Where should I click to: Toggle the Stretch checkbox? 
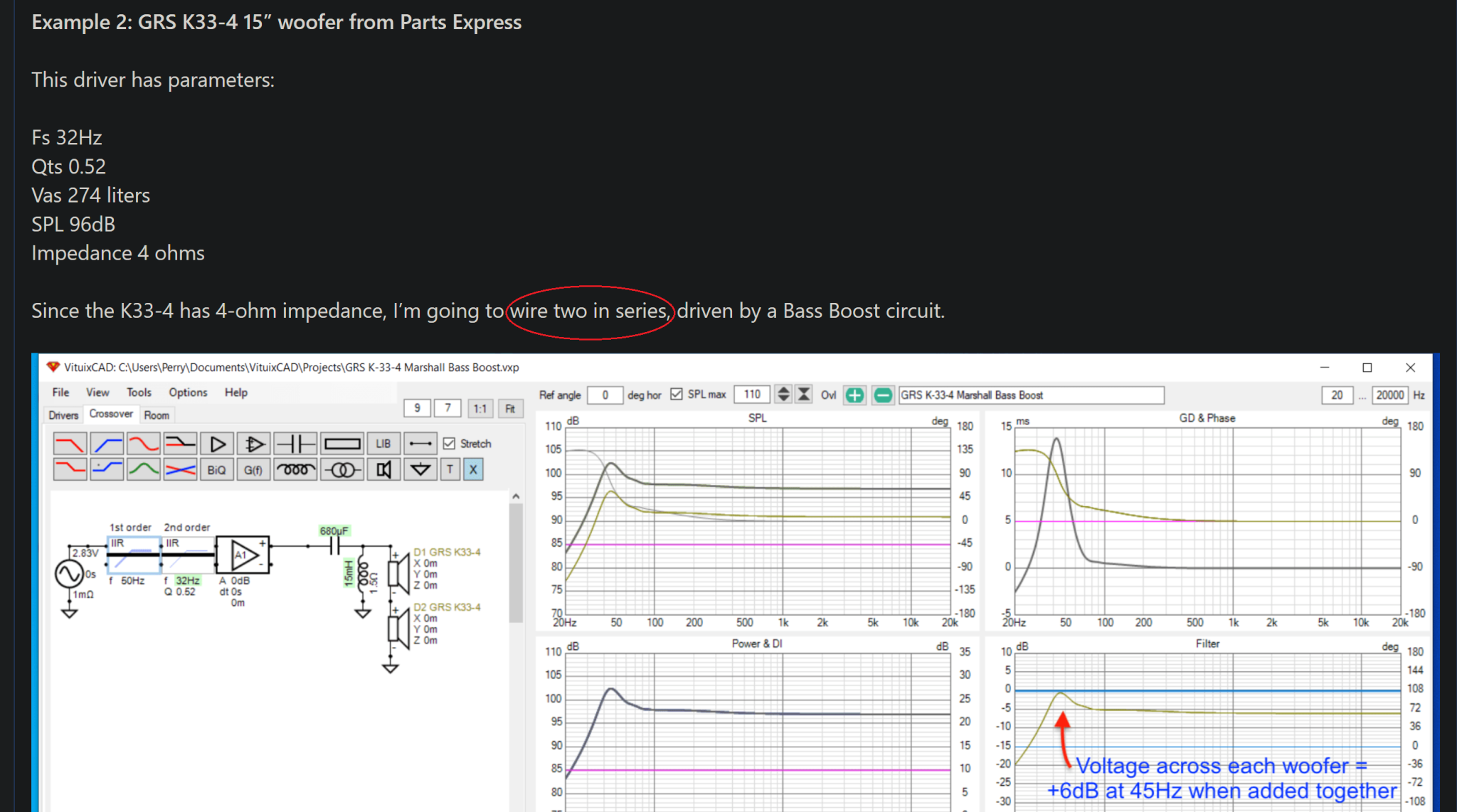[449, 444]
